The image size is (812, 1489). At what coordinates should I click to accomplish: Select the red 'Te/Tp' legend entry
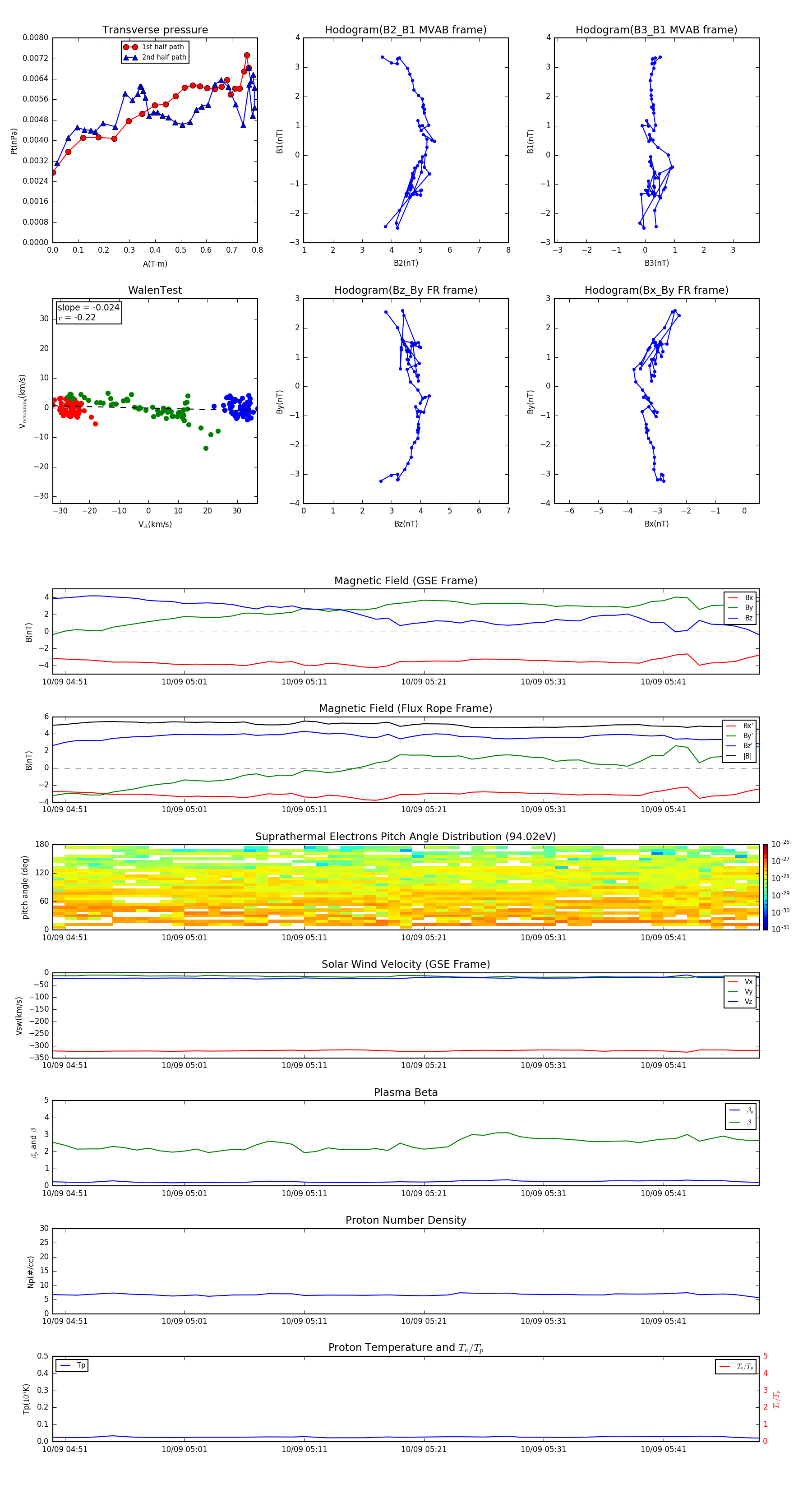click(x=736, y=1366)
